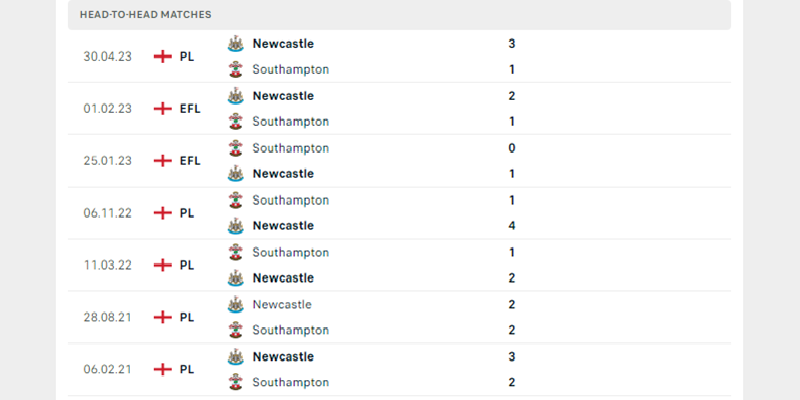Click Southampton crest in 06.02.21 match

pyautogui.click(x=235, y=382)
